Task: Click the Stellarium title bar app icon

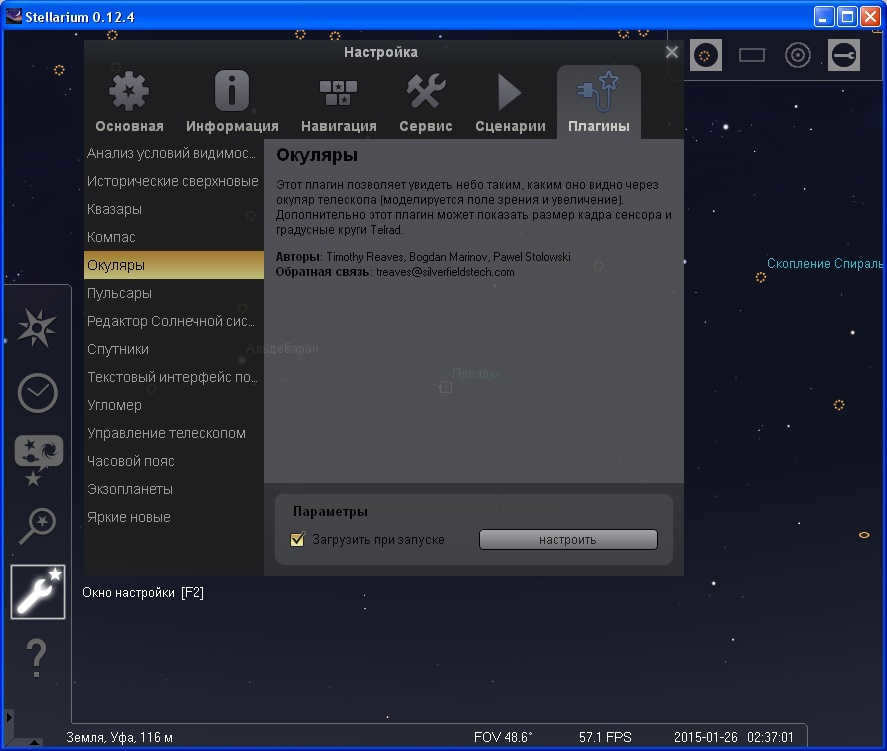Action: point(14,16)
